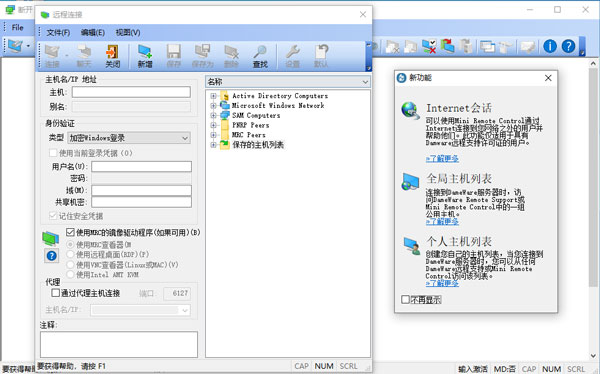
Task: Select 使用Intel AMT KVM radio button
Action: click(70, 274)
